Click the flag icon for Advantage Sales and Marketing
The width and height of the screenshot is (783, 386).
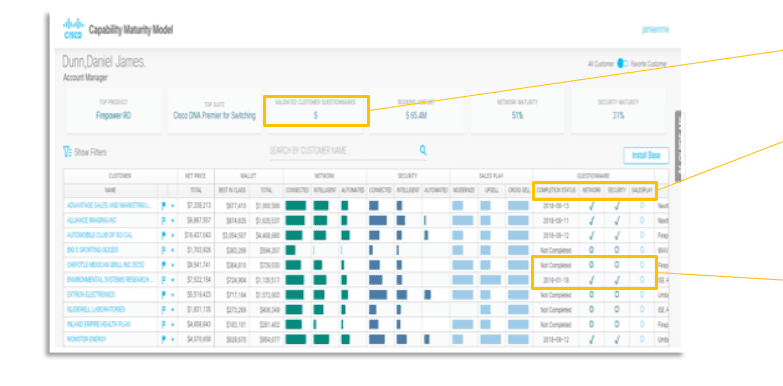click(x=163, y=205)
